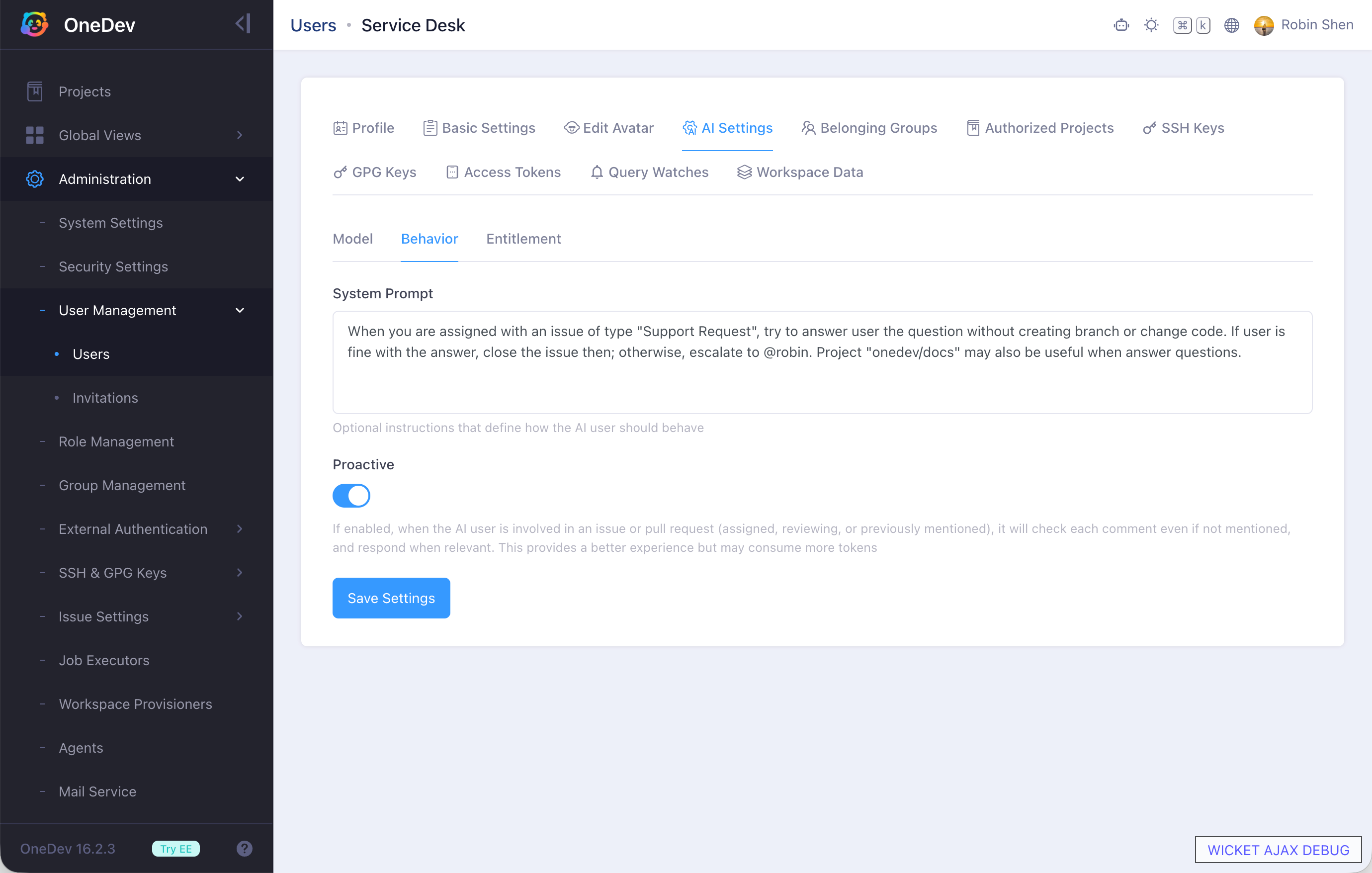Image resolution: width=1372 pixels, height=873 pixels.
Task: Expand SSH & GPG Keys chevron
Action: [x=240, y=573]
